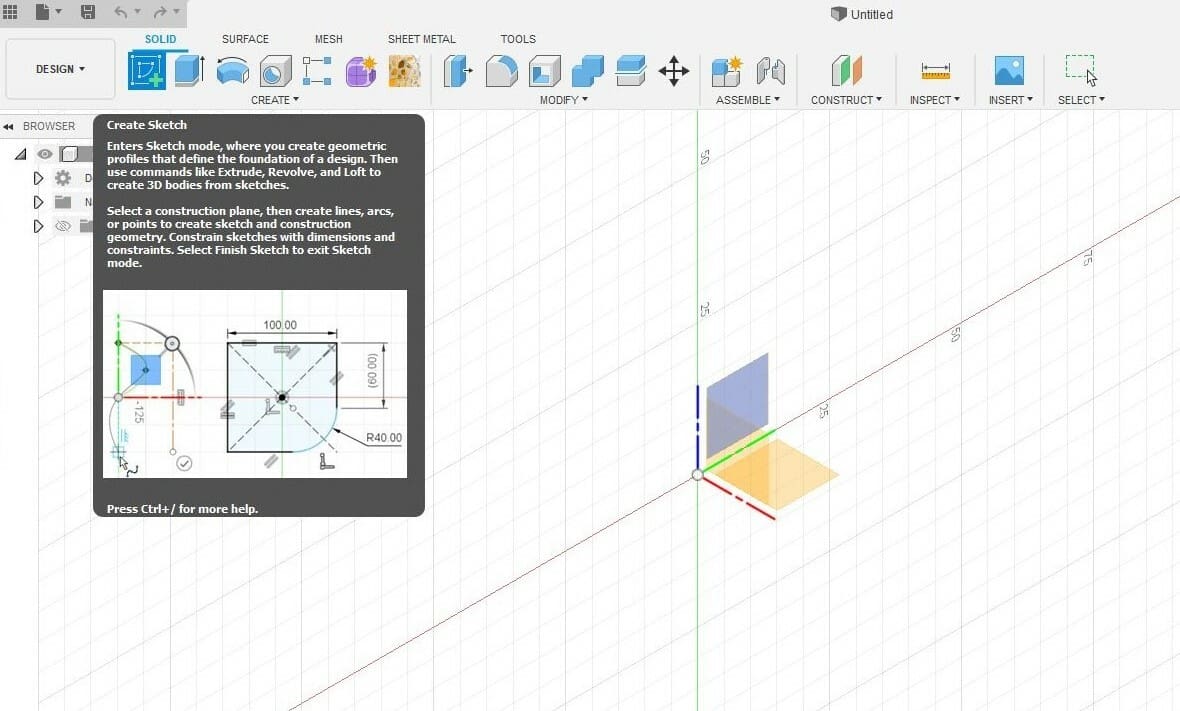The height and width of the screenshot is (711, 1180).
Task: Open the data panel grid icon
Action: tap(10, 12)
